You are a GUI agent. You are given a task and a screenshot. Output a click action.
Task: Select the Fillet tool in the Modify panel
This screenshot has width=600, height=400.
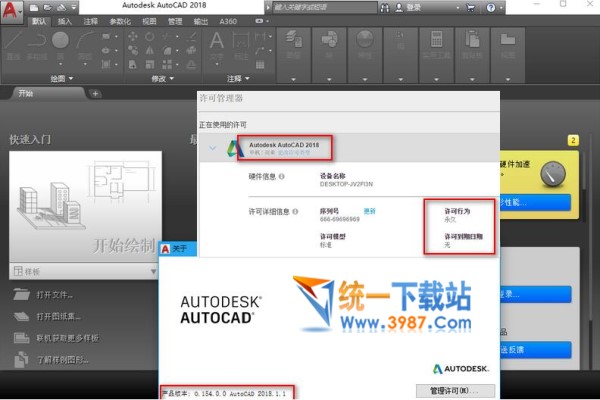point(167,50)
